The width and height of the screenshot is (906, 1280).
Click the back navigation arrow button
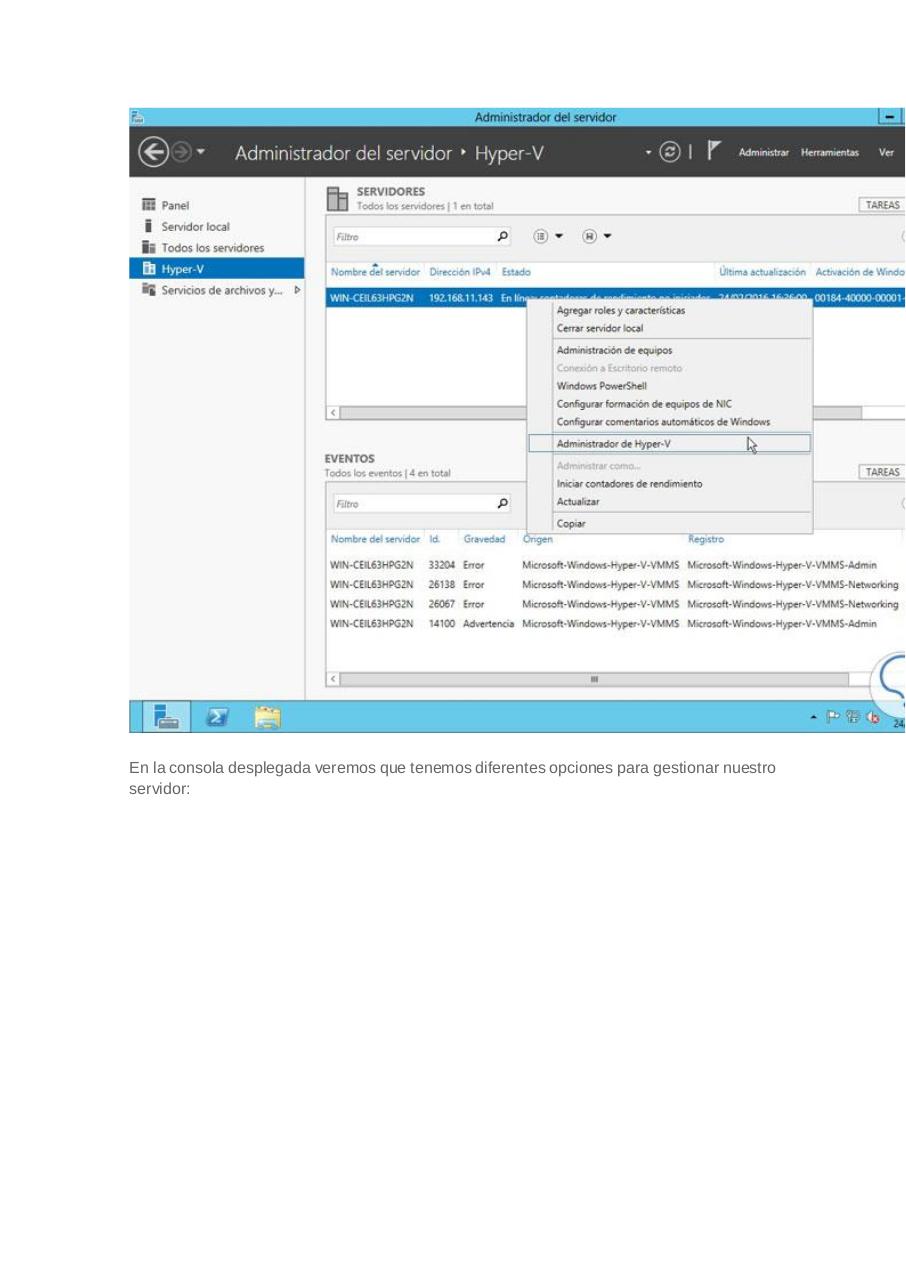[152, 153]
